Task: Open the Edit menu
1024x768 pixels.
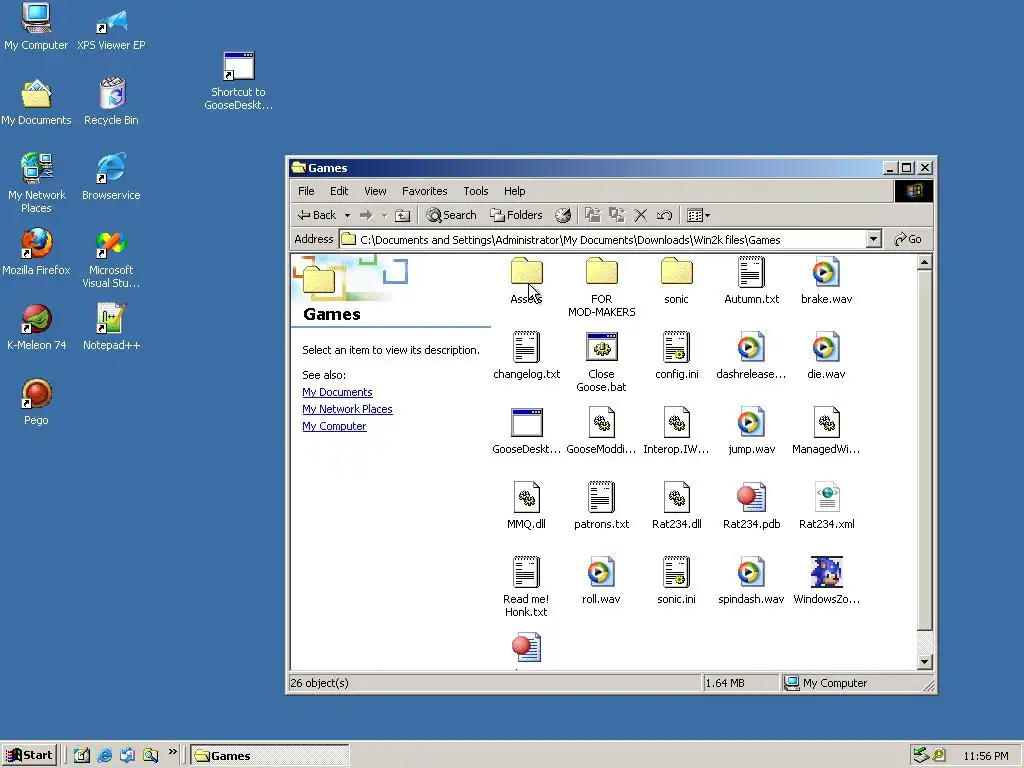Action: pyautogui.click(x=339, y=191)
